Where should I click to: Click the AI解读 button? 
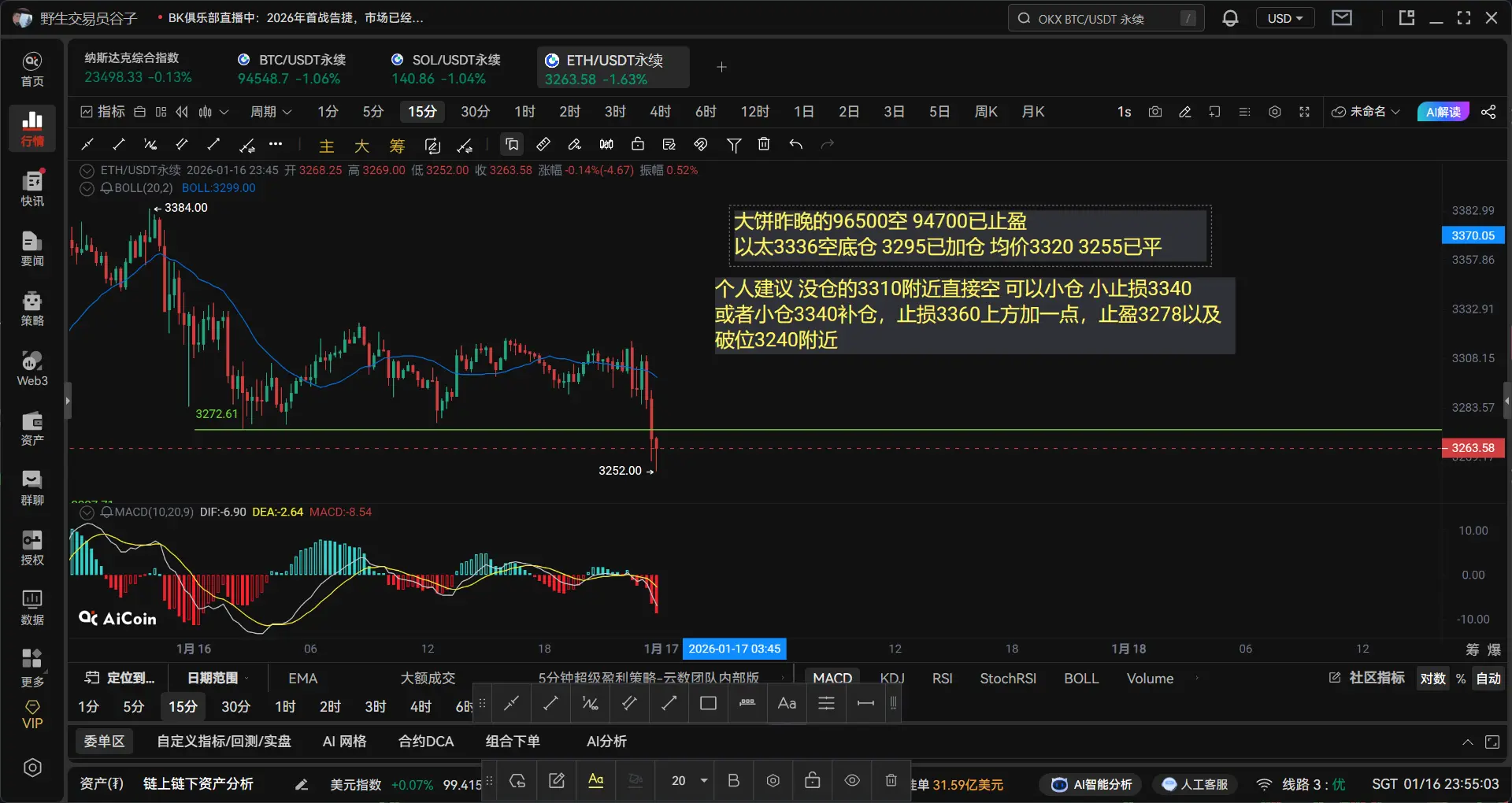coord(1443,112)
